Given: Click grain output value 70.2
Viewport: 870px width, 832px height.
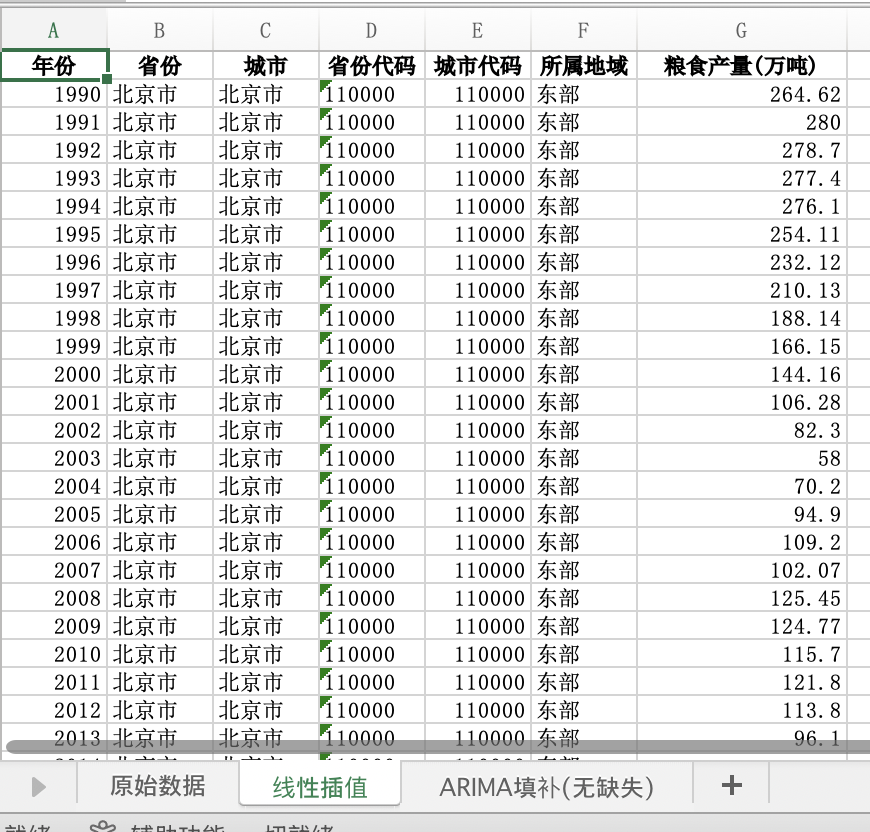Looking at the screenshot, I should coord(742,486).
